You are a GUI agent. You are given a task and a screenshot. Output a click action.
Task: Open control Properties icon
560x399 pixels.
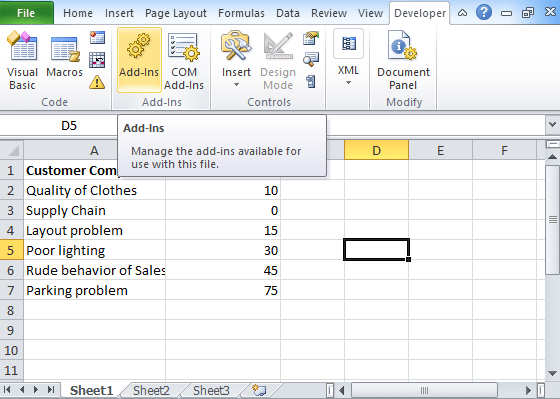(311, 38)
